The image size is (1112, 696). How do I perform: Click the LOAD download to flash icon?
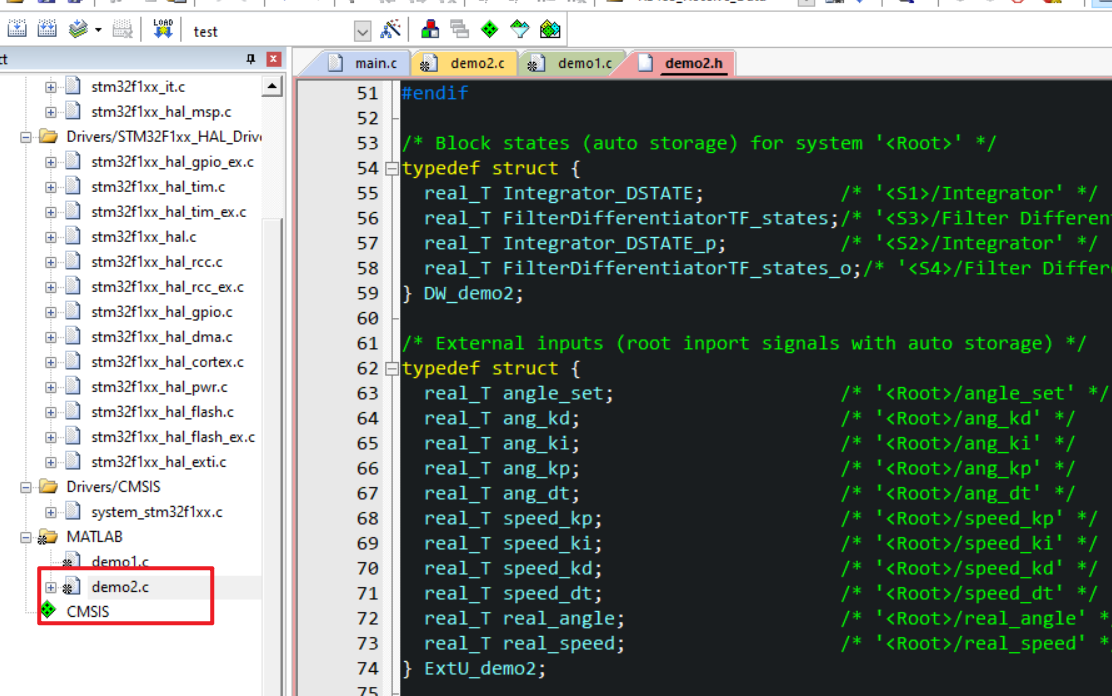tap(162, 29)
